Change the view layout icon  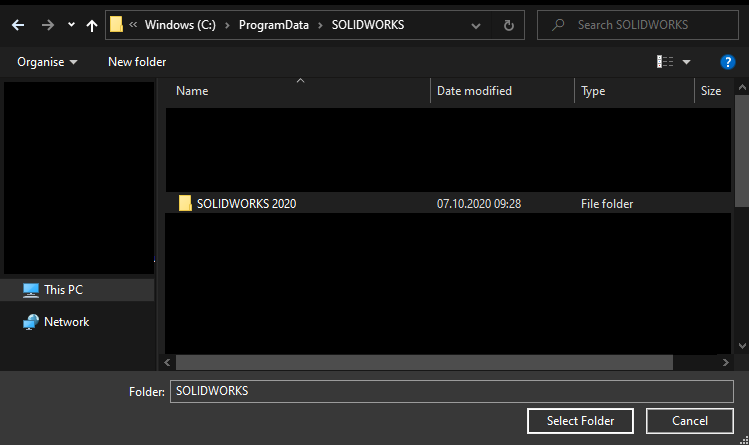coord(665,62)
